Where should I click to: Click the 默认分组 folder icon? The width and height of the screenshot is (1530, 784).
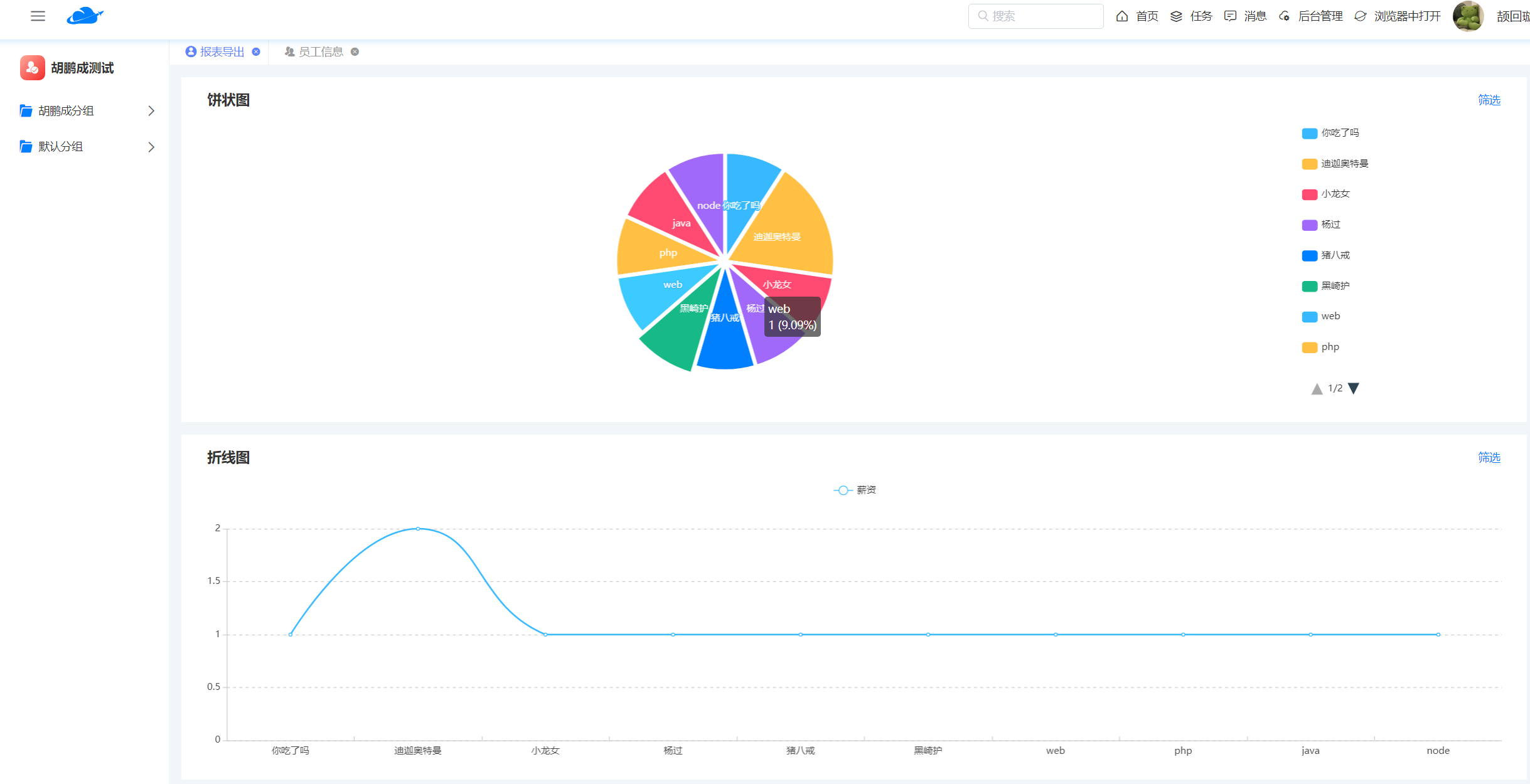[x=26, y=147]
